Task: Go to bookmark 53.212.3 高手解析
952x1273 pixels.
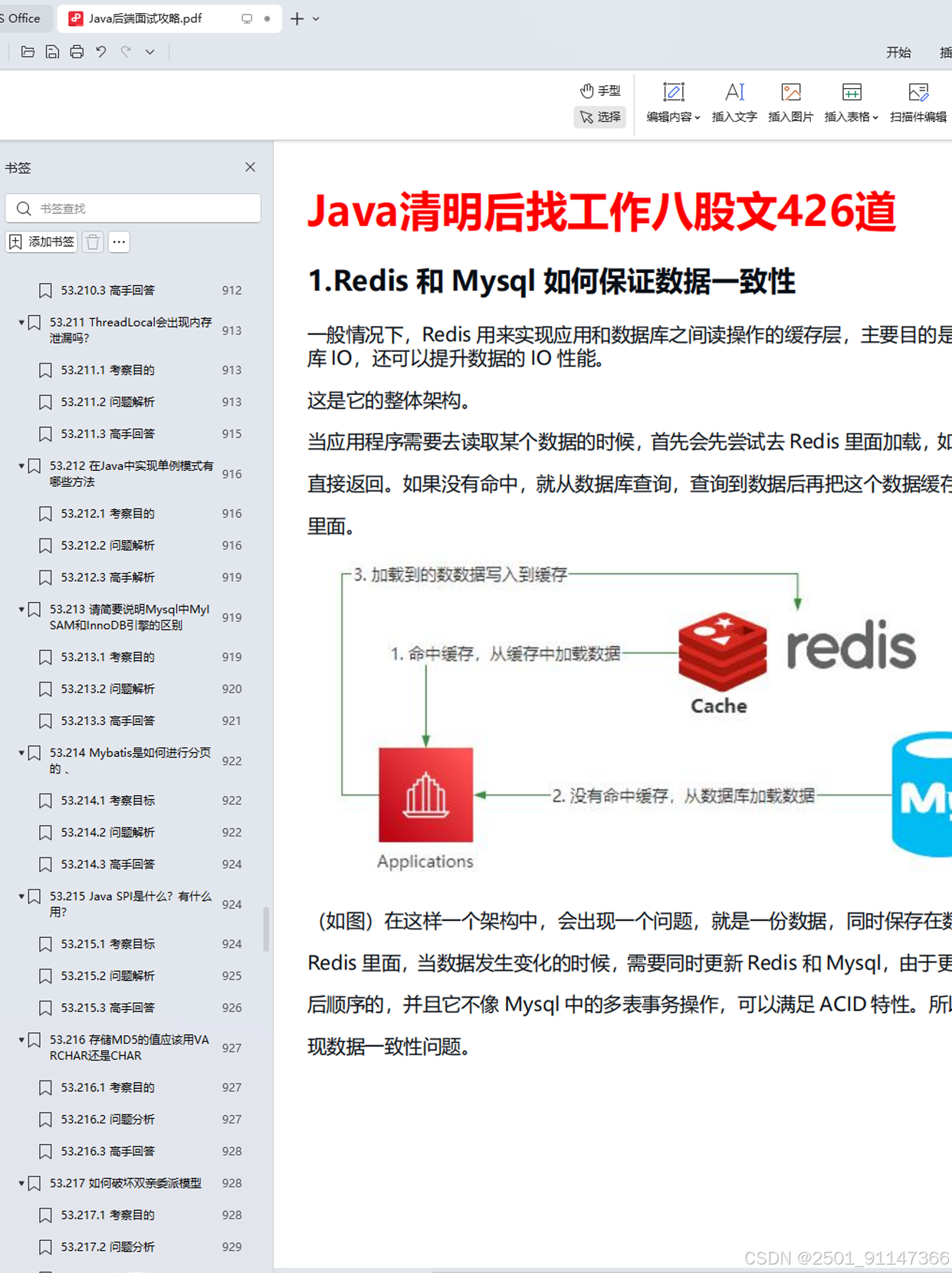Action: (x=108, y=577)
